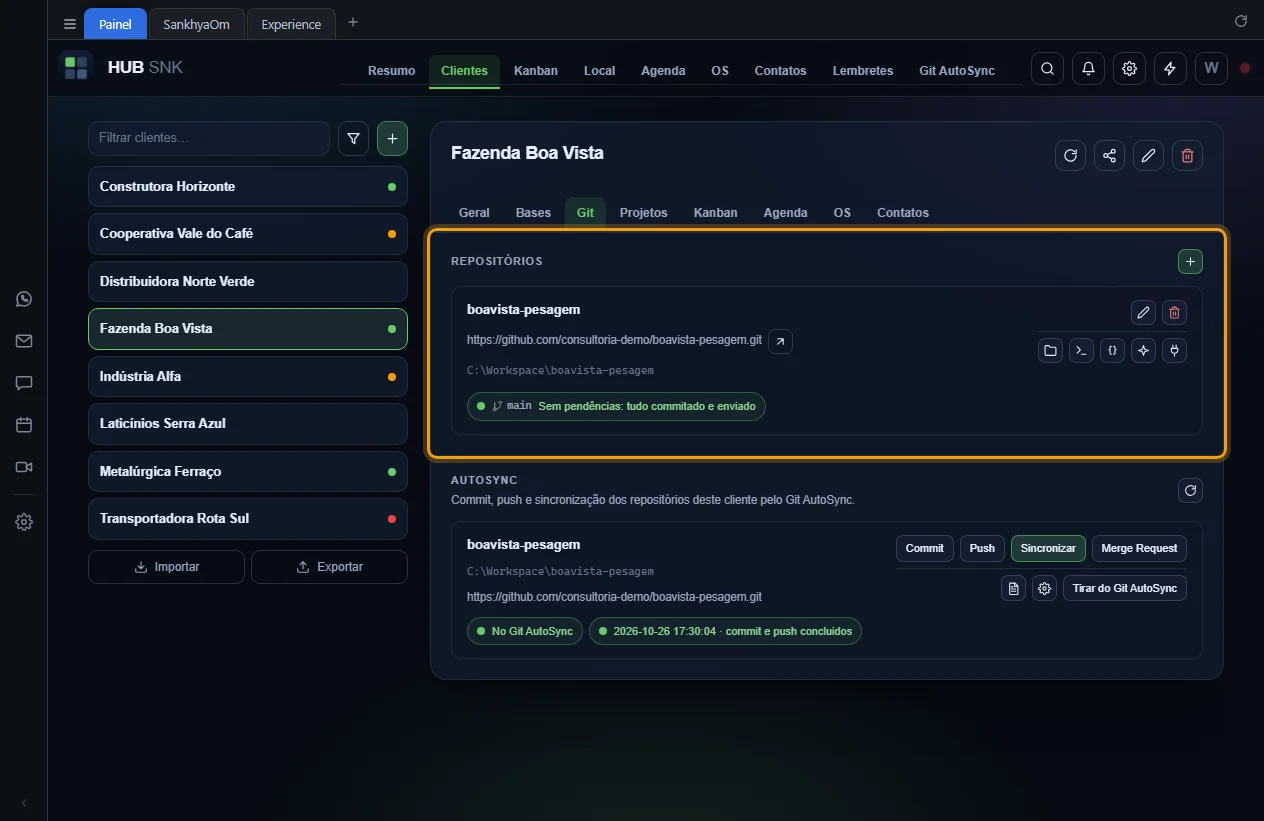The width and height of the screenshot is (1264, 821).
Task: Switch to the SankhyaOm window tab
Action: click(x=196, y=24)
